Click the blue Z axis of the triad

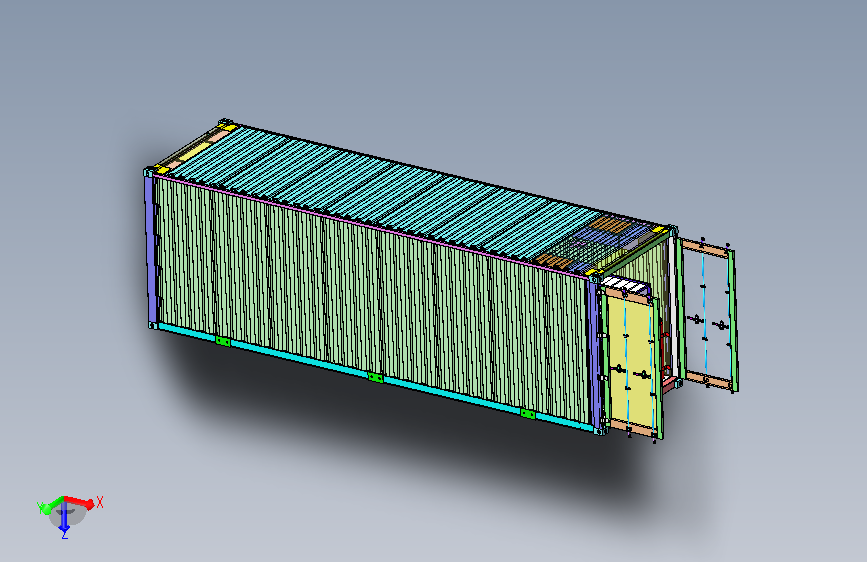[64, 516]
